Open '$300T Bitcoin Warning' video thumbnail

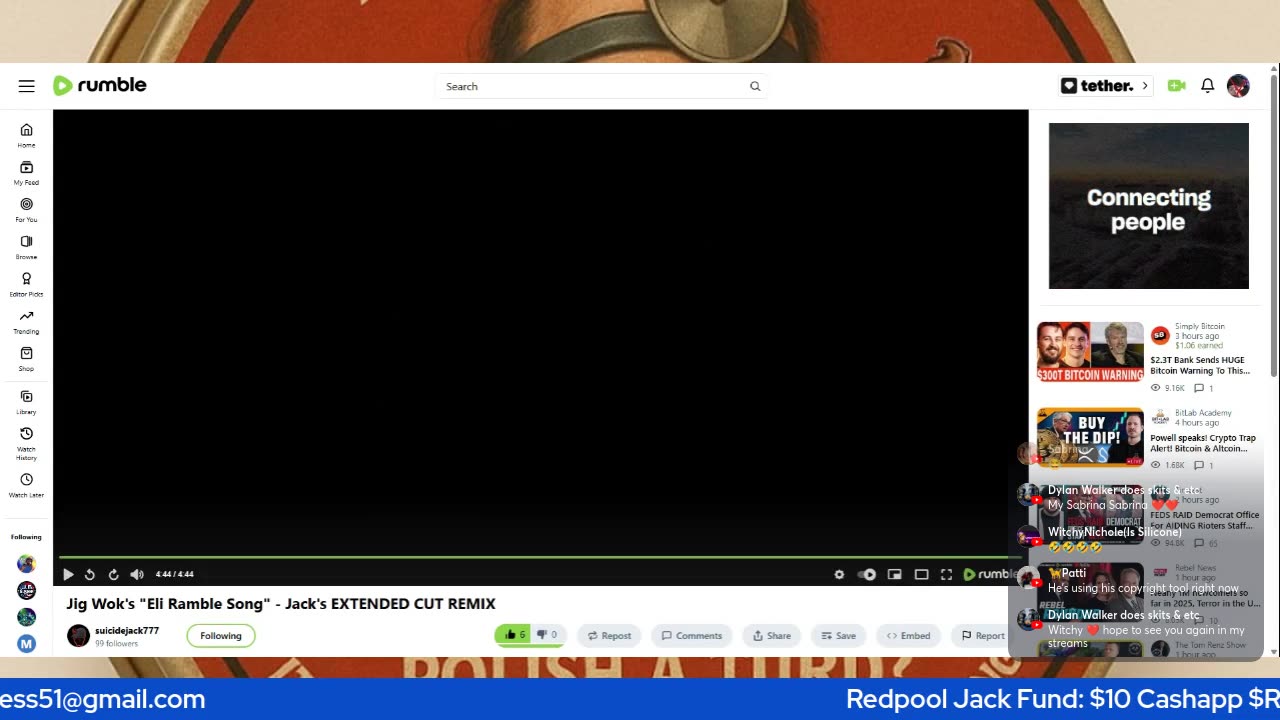click(x=1090, y=352)
